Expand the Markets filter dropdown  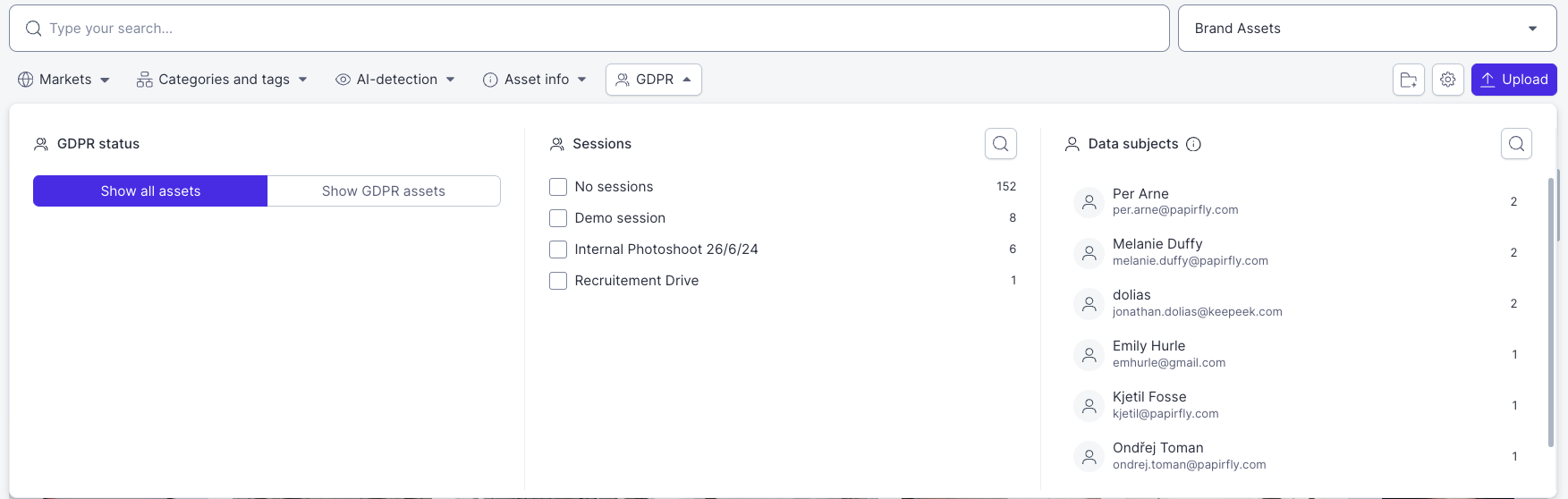coord(64,80)
